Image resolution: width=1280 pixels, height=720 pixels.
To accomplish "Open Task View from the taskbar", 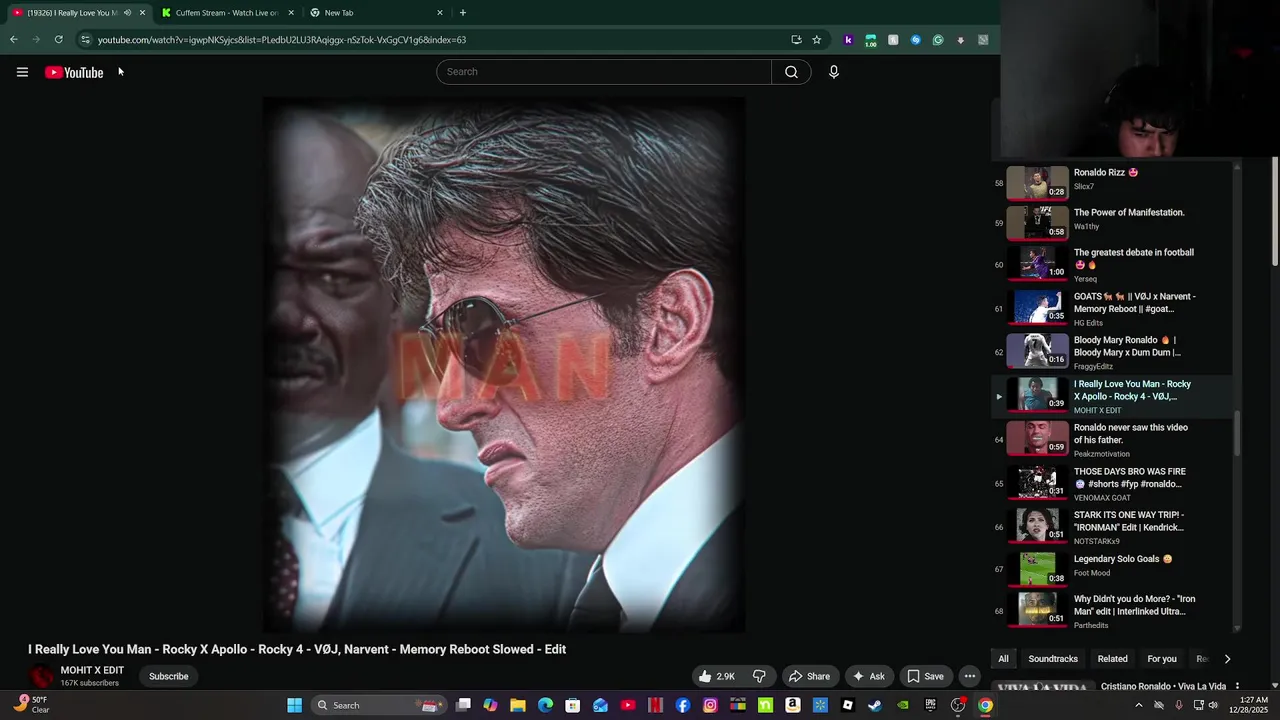I will pos(463,705).
